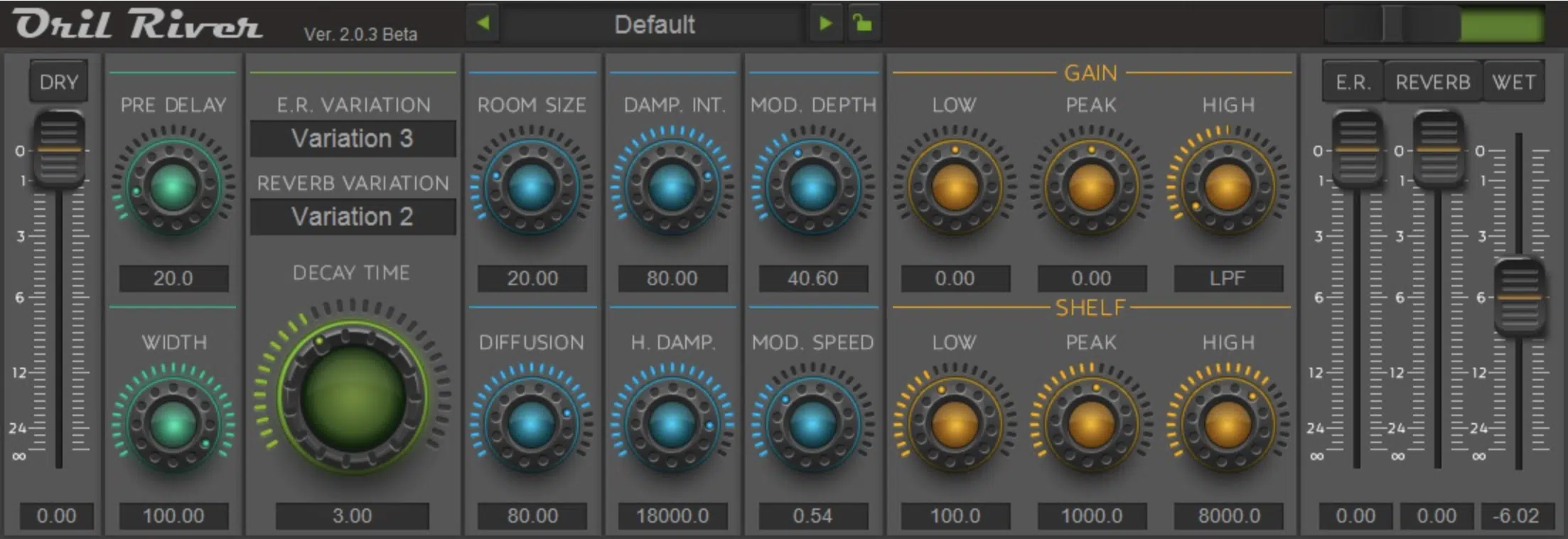
Task: Toggle the green padlock lock icon
Action: pos(863,23)
